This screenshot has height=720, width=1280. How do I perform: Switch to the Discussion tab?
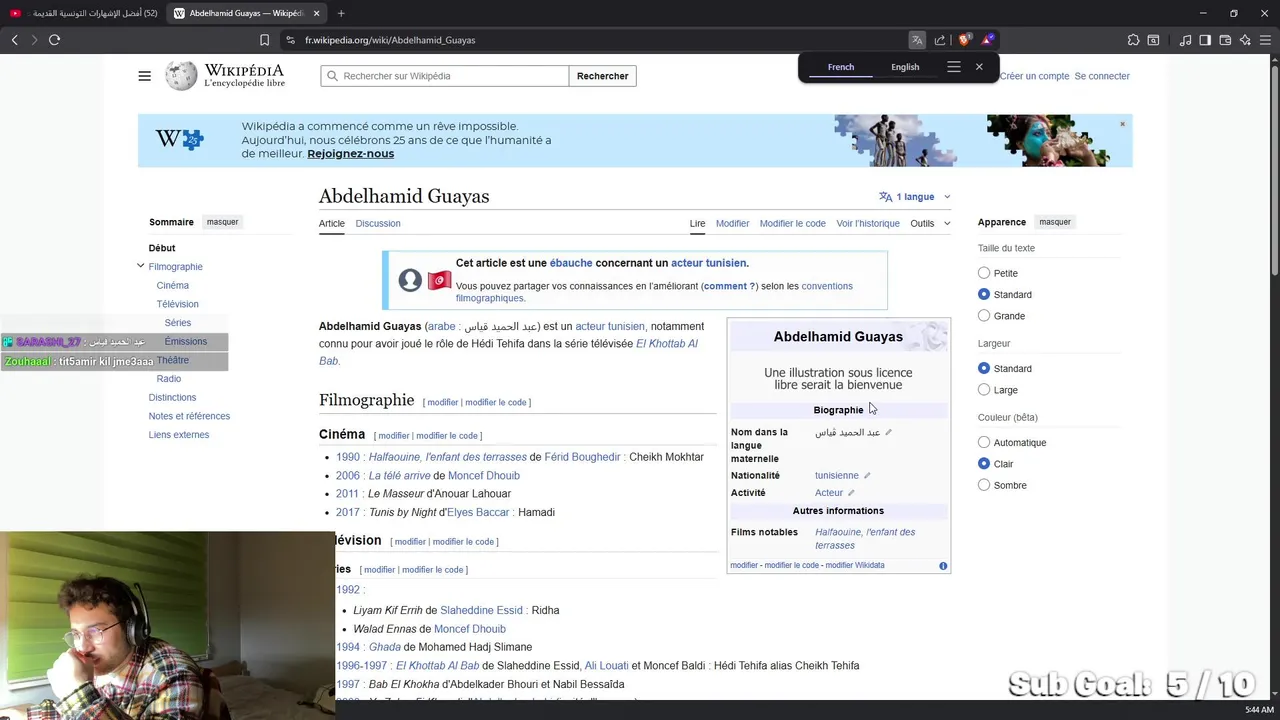click(x=378, y=224)
